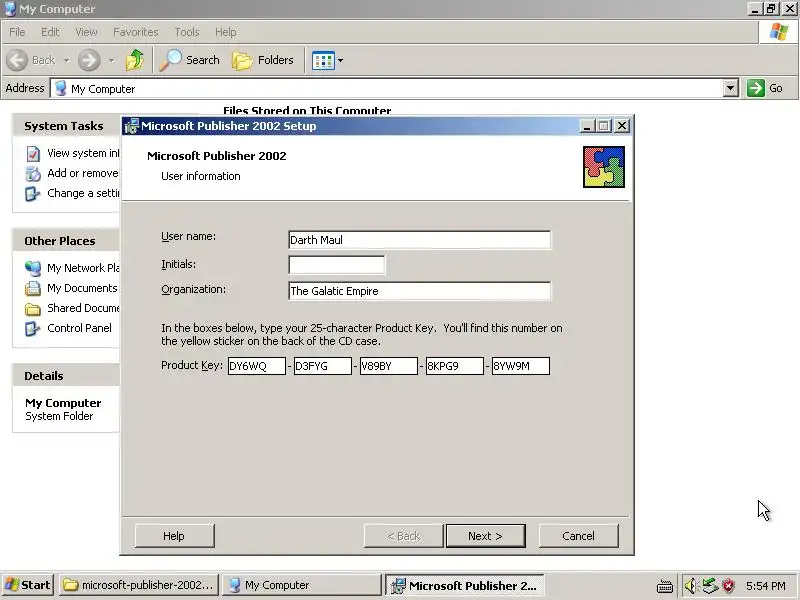Click the Address bar text field

click(393, 88)
